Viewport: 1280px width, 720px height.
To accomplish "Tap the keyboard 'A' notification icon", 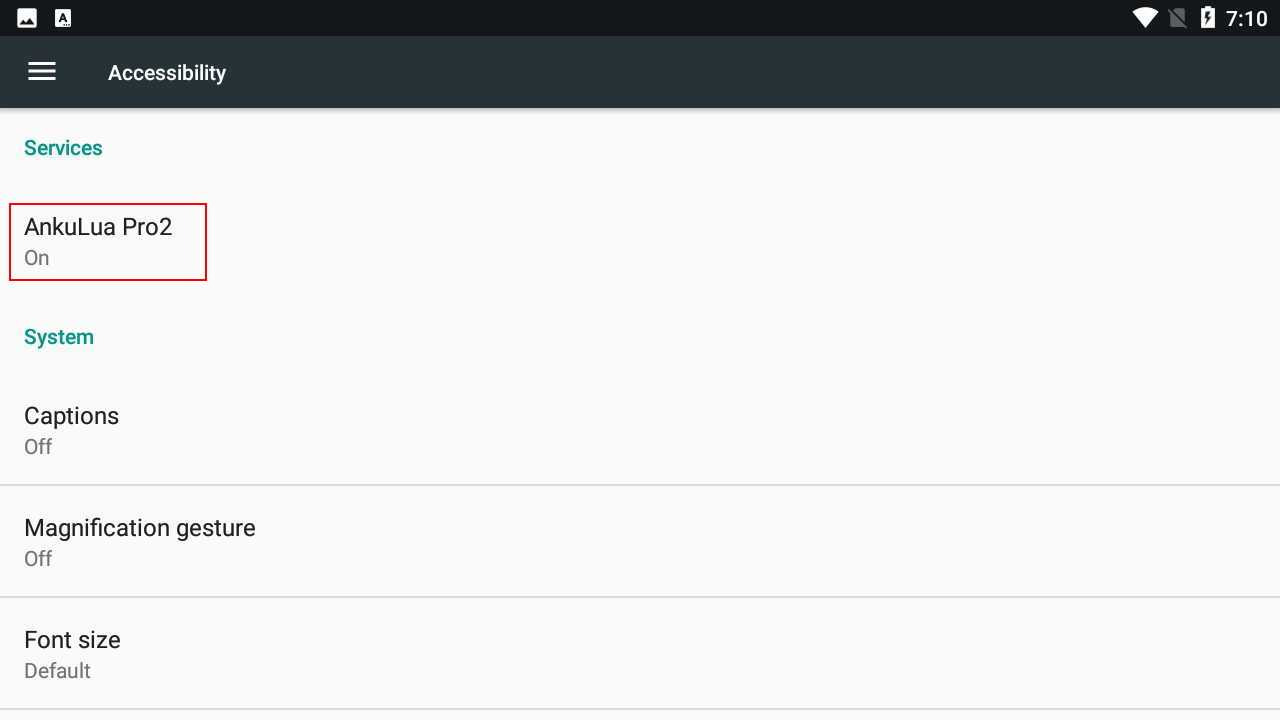I will click(63, 18).
